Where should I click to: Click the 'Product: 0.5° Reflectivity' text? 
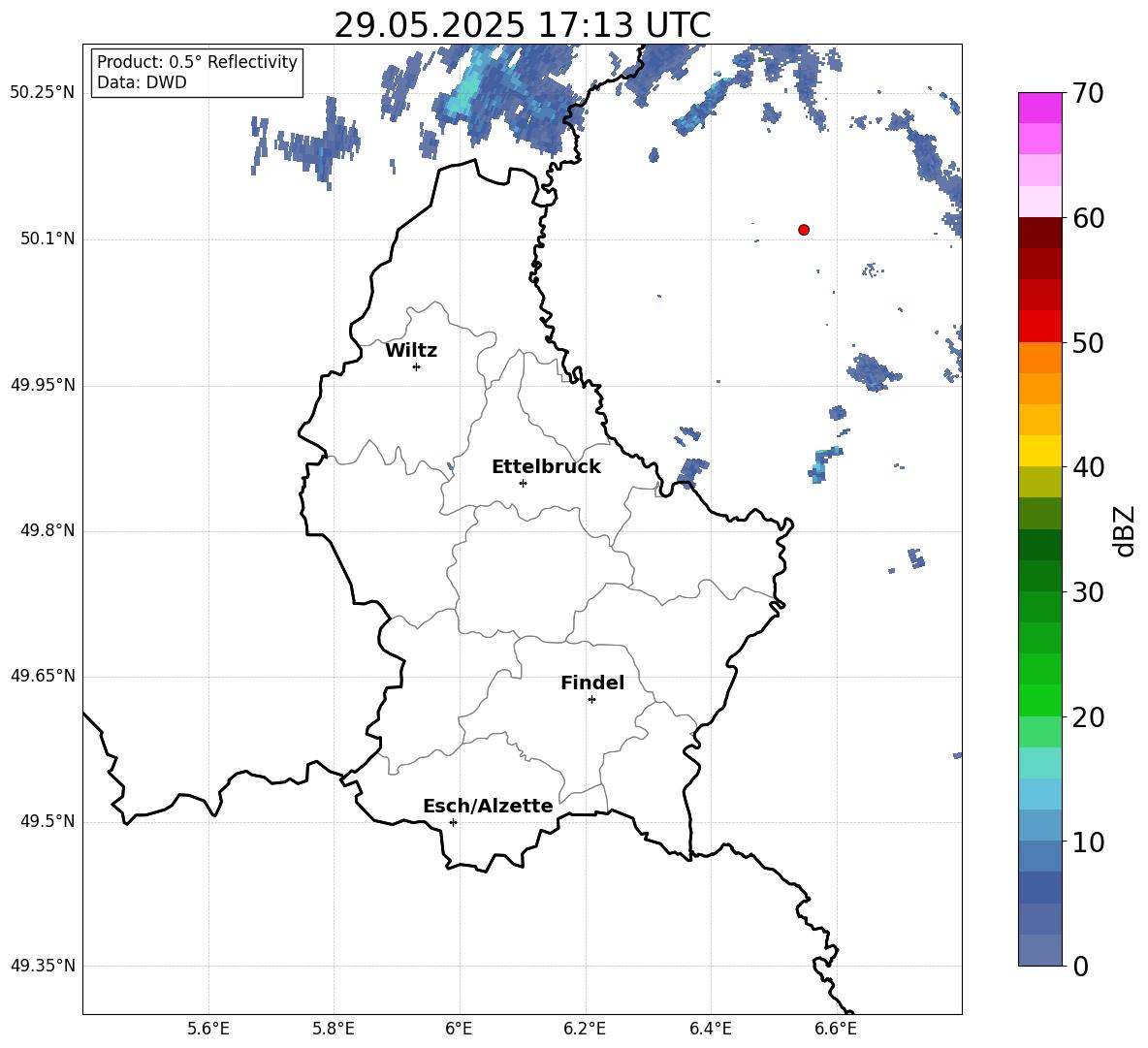[197, 62]
